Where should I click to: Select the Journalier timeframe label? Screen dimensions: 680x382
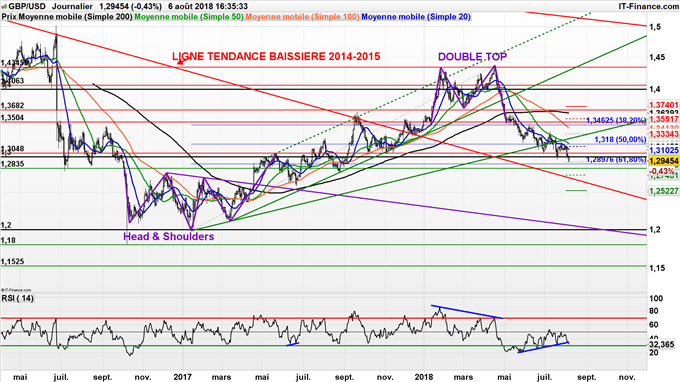click(x=73, y=6)
